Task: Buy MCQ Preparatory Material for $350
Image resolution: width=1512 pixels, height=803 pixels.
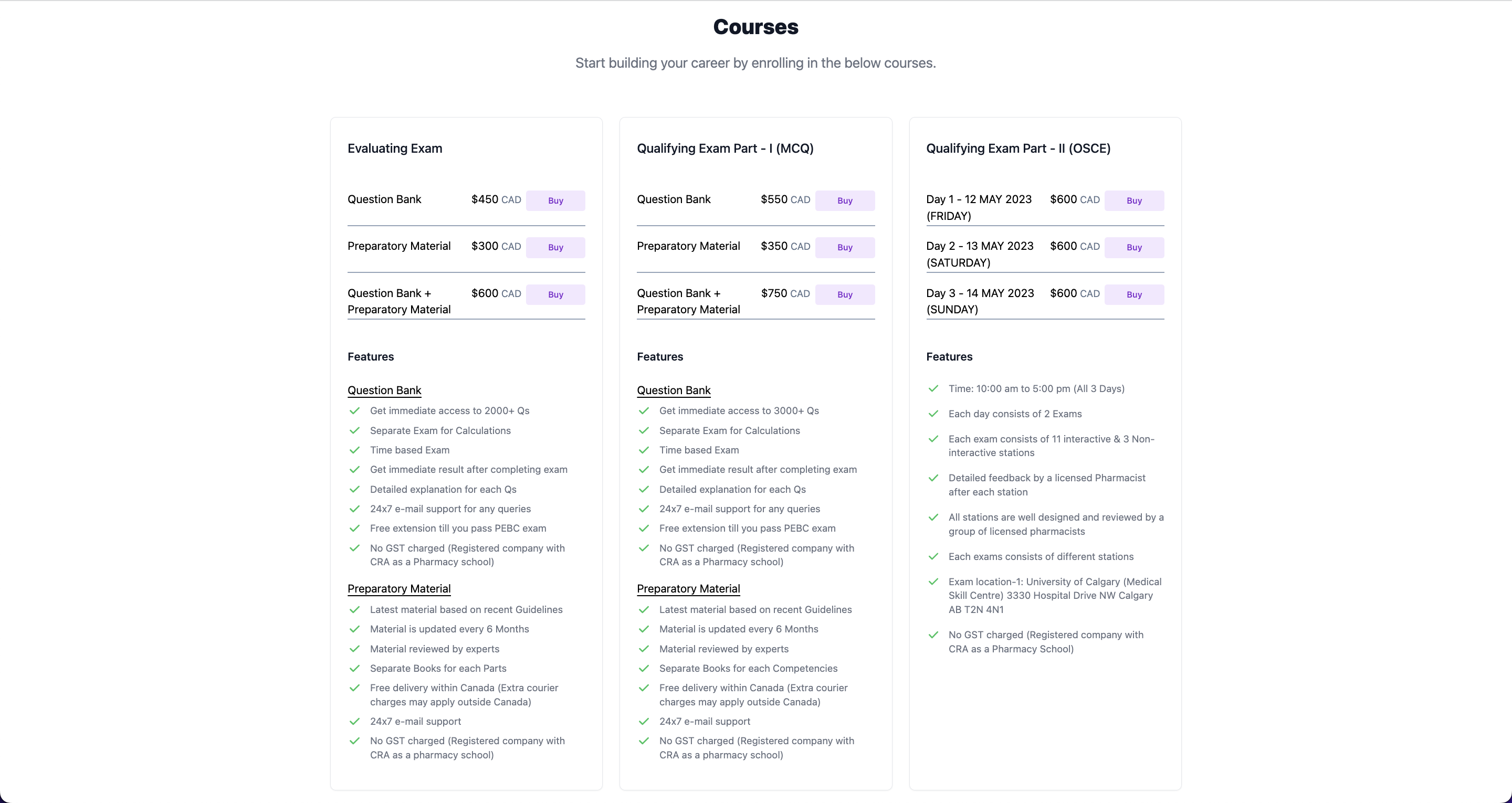Action: pos(845,248)
